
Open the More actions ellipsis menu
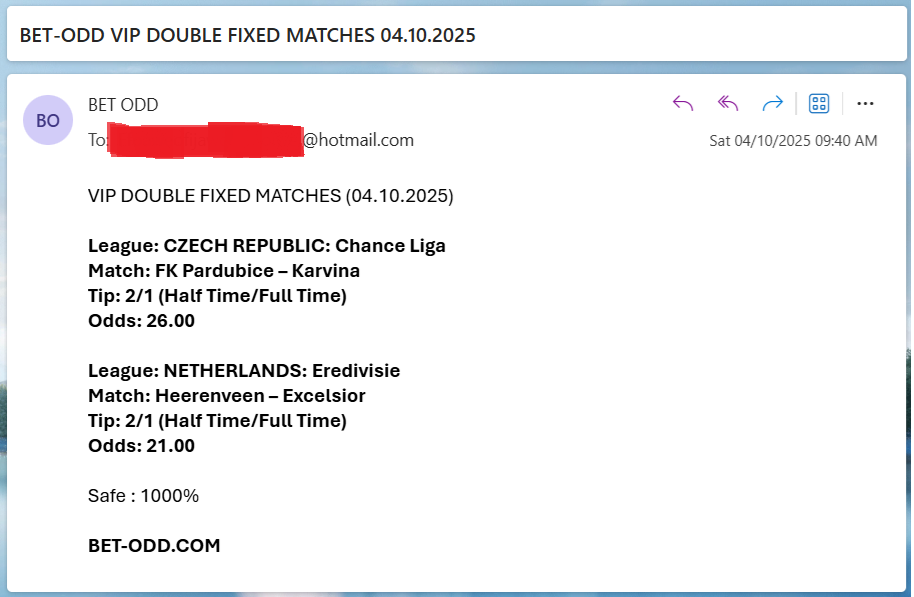coord(866,104)
